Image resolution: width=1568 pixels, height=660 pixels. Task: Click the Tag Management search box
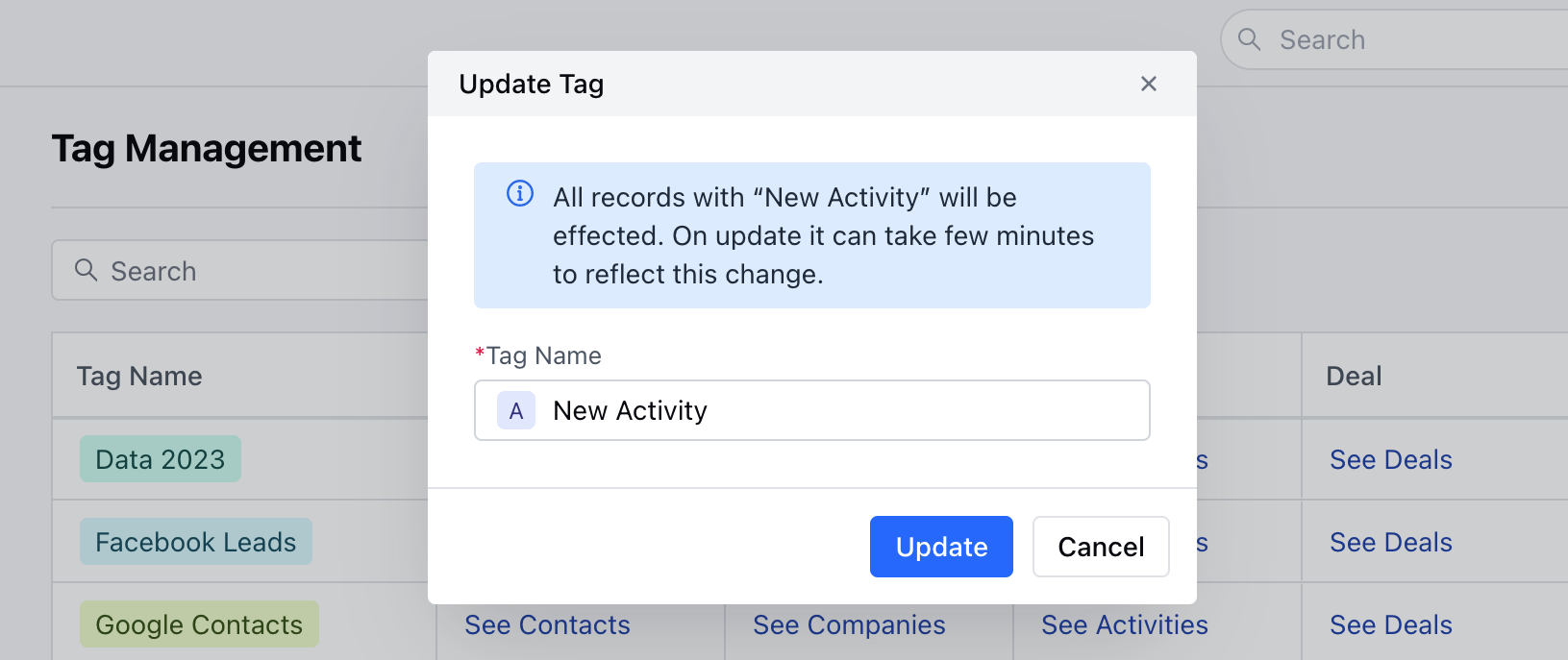click(x=240, y=270)
